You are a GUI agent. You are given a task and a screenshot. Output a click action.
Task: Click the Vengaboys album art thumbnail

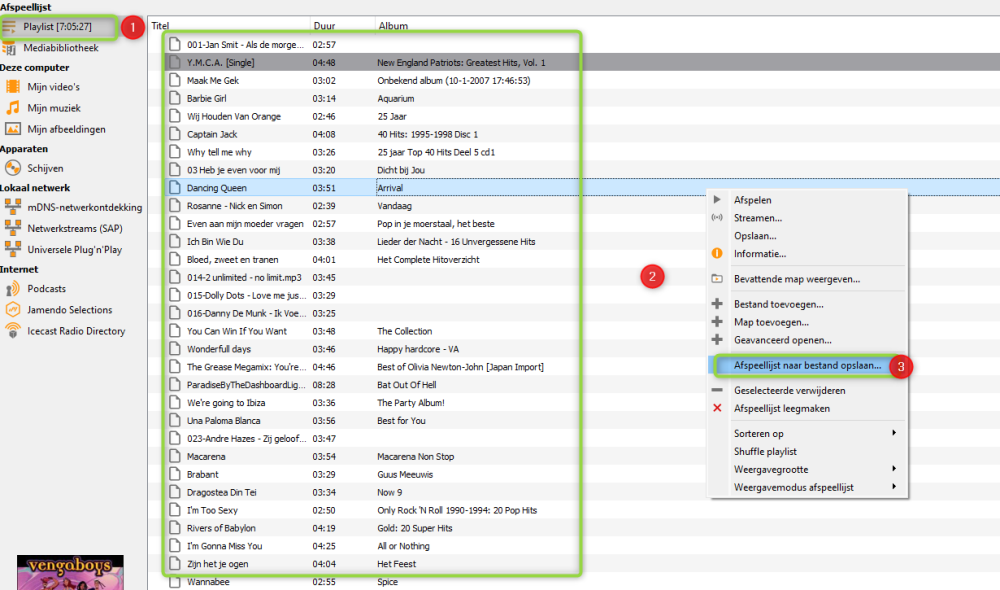click(70, 572)
